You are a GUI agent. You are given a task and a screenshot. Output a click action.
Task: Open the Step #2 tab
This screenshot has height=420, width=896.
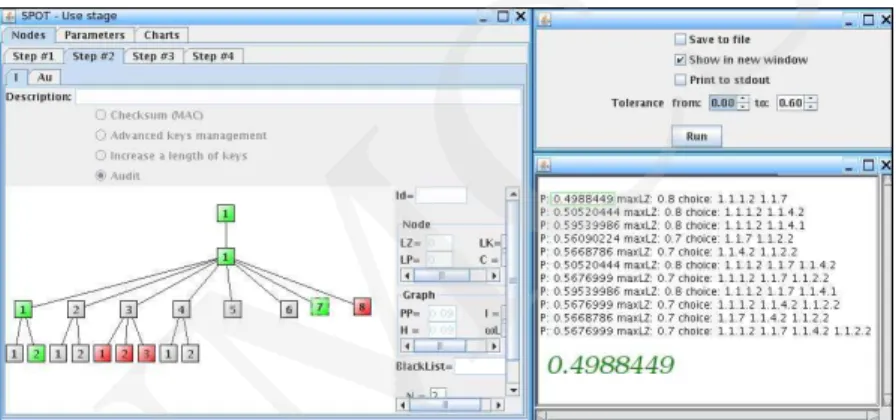pos(94,56)
